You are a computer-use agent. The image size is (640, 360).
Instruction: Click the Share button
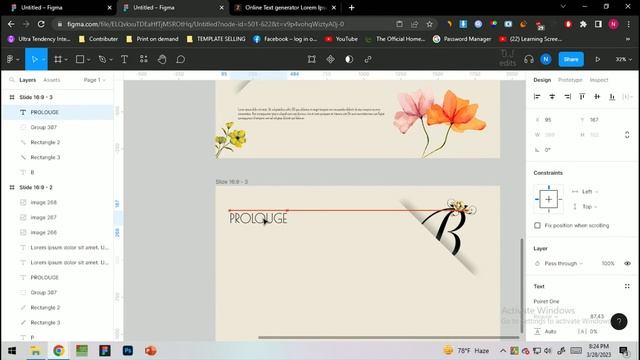[x=571, y=60]
